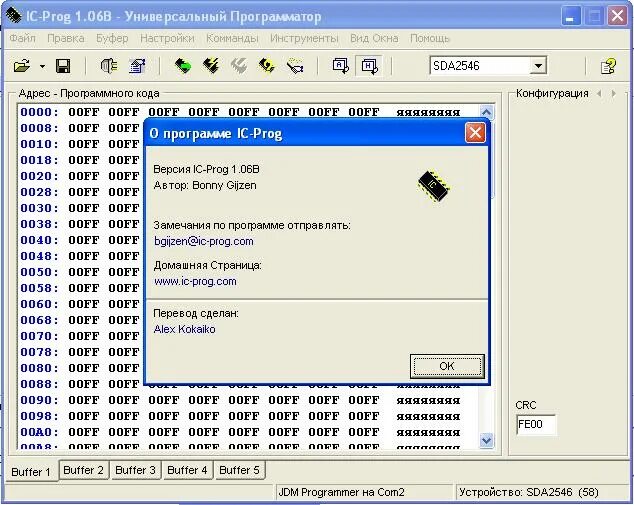Screen dimensions: 634x505
Task: Switch to the Buffer 2 tab
Action: tap(83, 470)
